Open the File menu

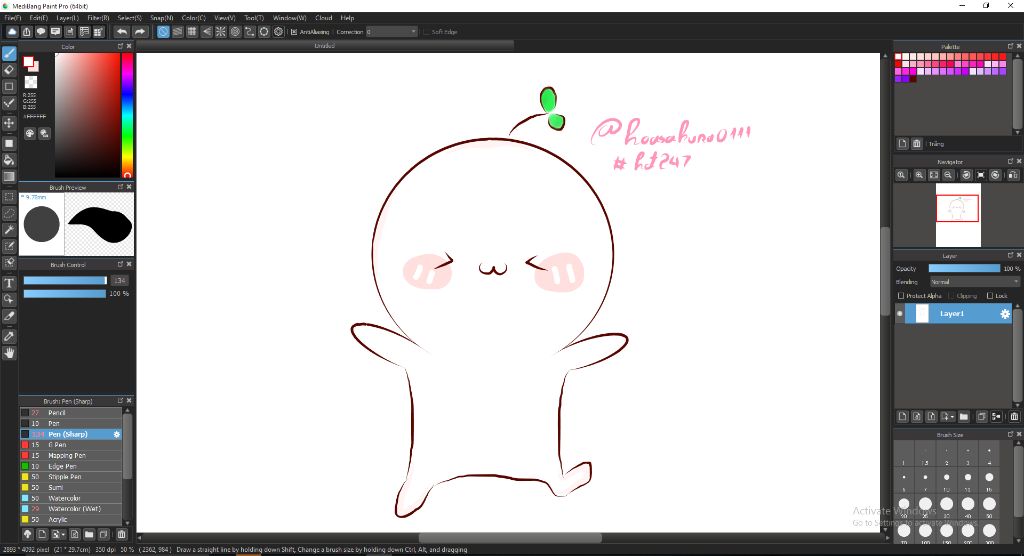pos(12,18)
